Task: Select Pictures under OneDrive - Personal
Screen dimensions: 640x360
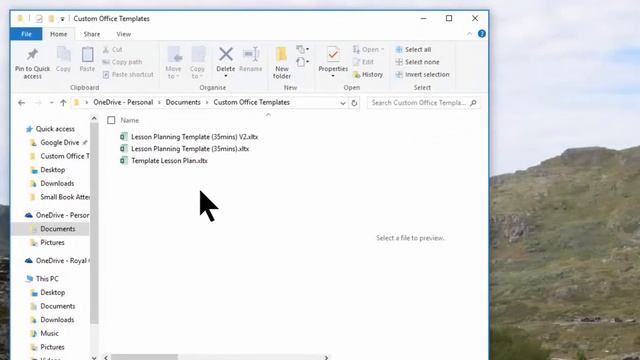Action: pyautogui.click(x=48, y=242)
